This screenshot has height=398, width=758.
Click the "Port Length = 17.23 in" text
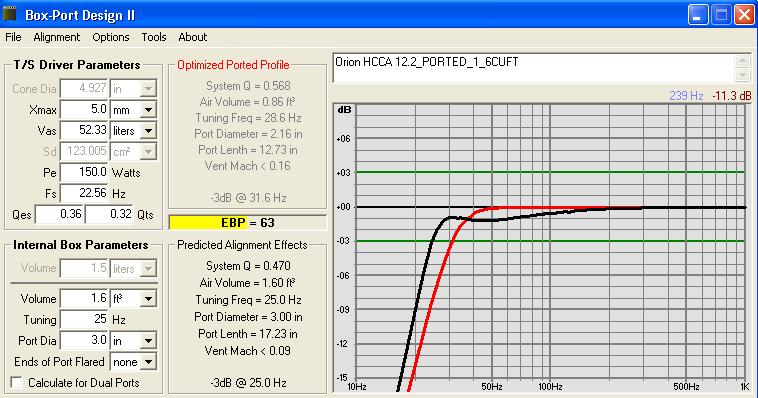(x=248, y=334)
